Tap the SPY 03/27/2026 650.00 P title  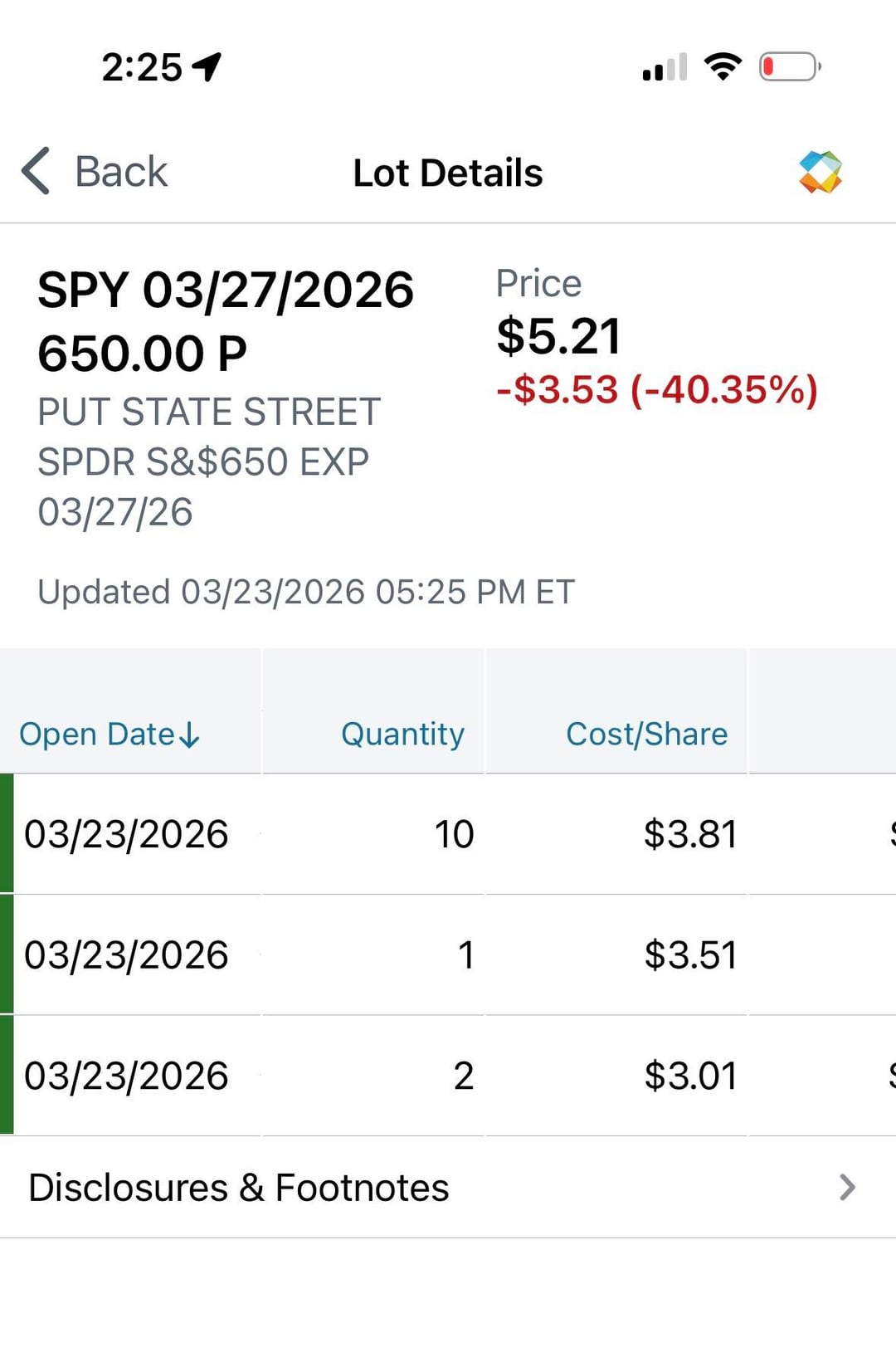(x=225, y=322)
